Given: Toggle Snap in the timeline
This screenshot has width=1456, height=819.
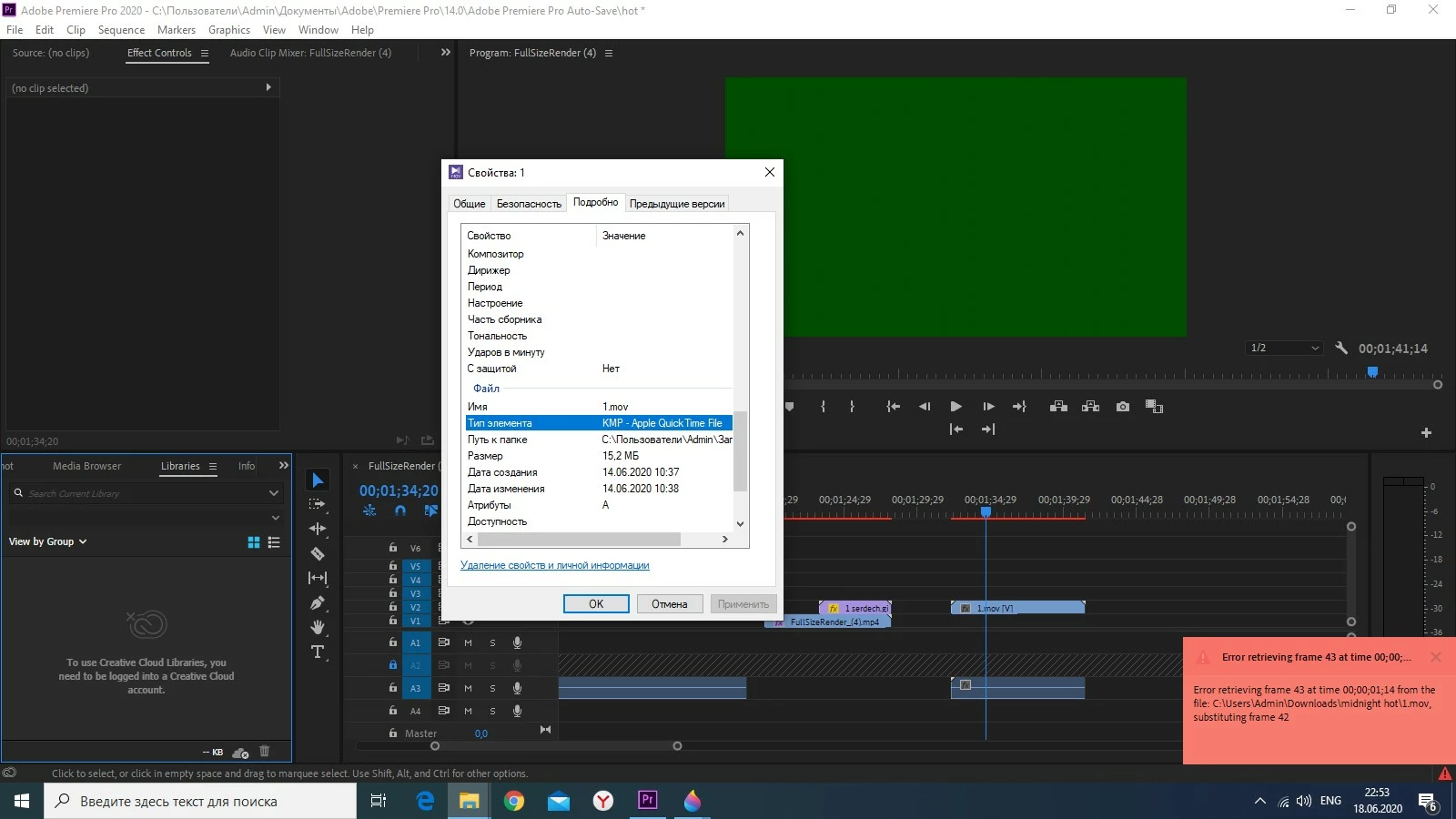Looking at the screenshot, I should pyautogui.click(x=400, y=511).
